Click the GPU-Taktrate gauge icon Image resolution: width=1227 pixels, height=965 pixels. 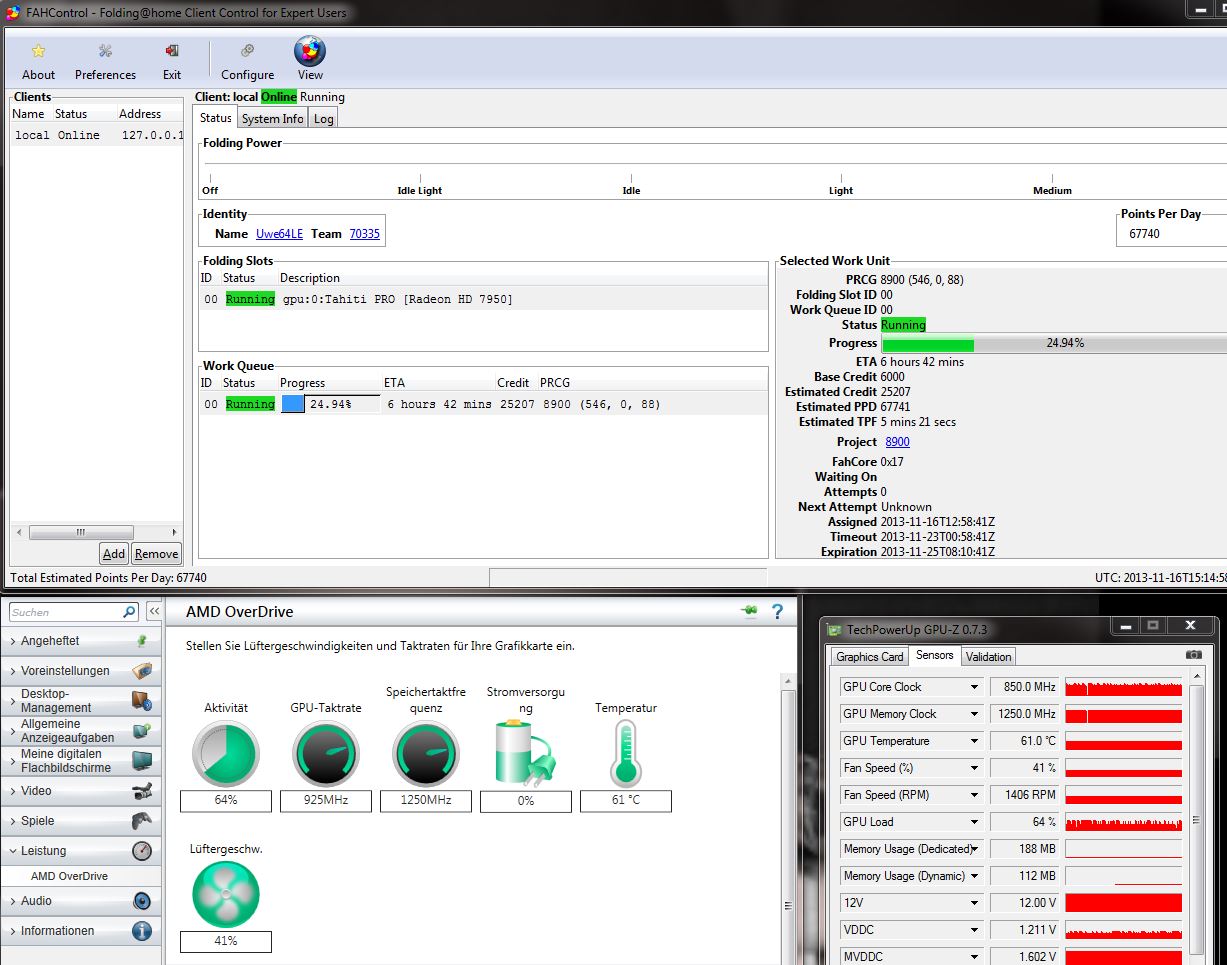click(x=325, y=753)
